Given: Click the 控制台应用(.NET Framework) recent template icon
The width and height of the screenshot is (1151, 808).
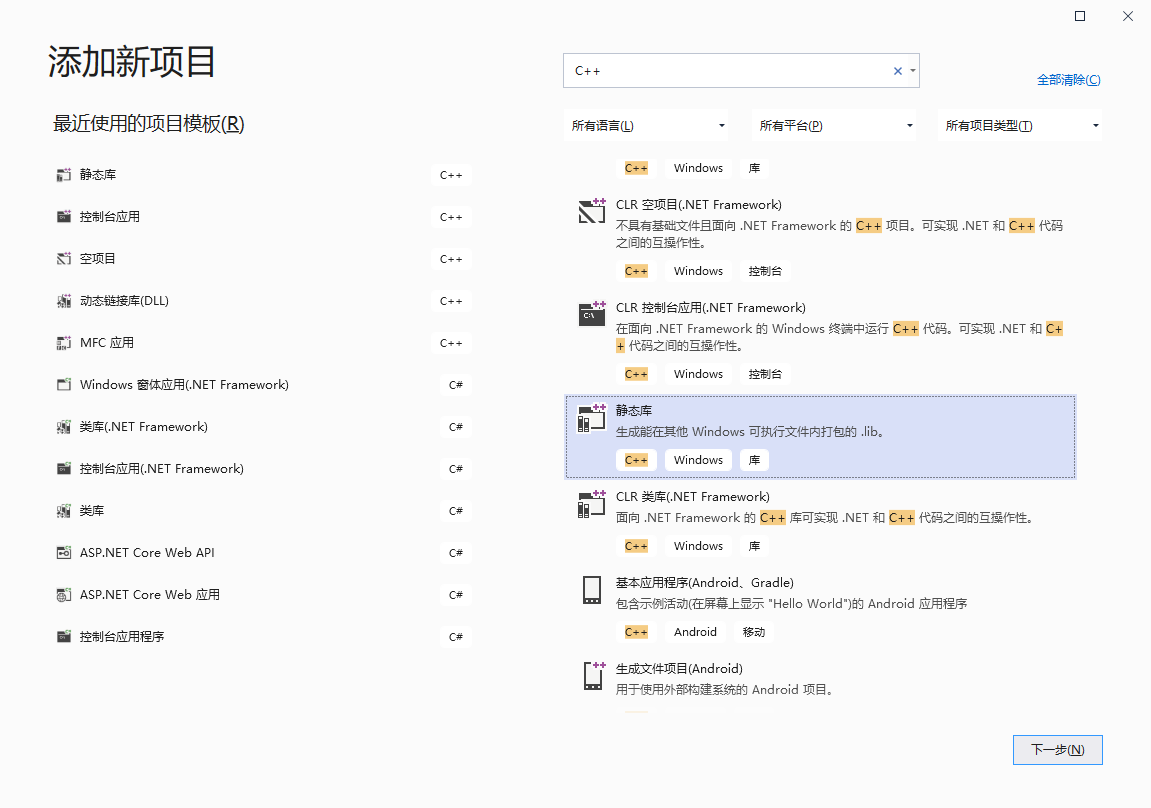Looking at the screenshot, I should [64, 468].
